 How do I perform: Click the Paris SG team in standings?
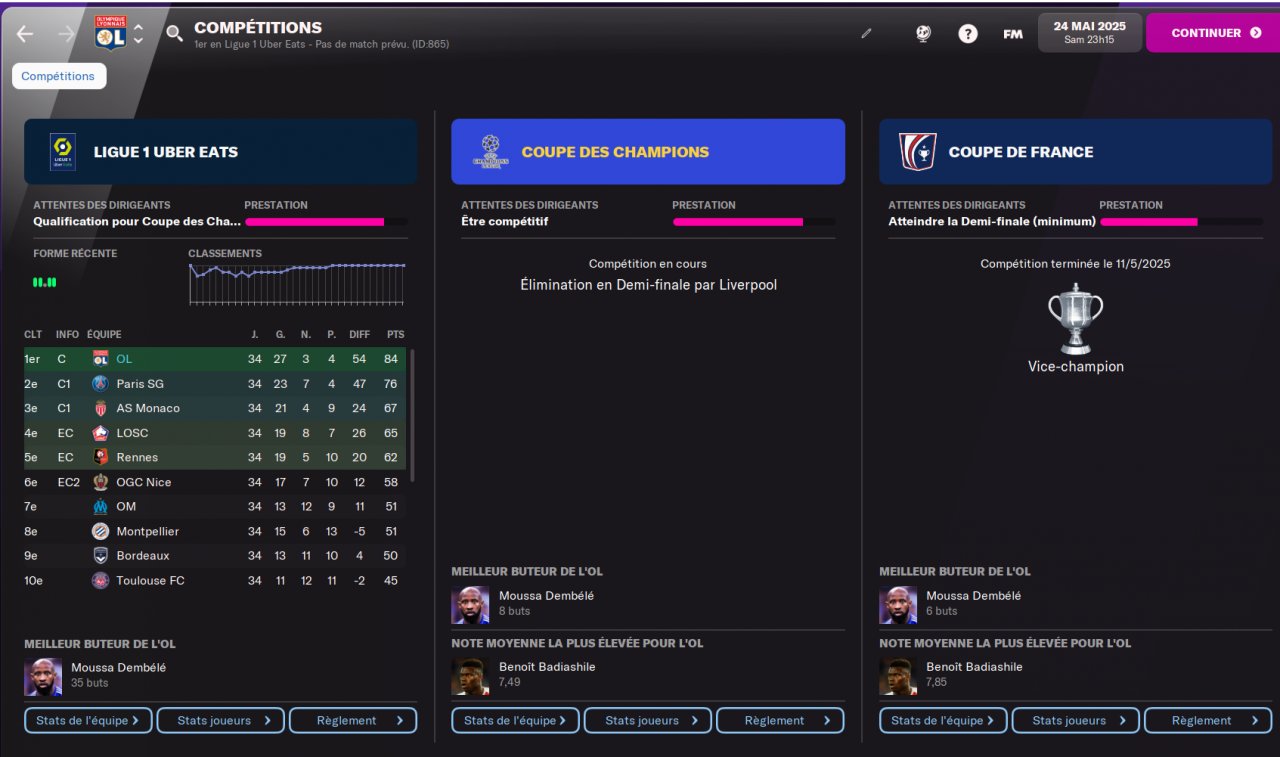tap(140, 384)
